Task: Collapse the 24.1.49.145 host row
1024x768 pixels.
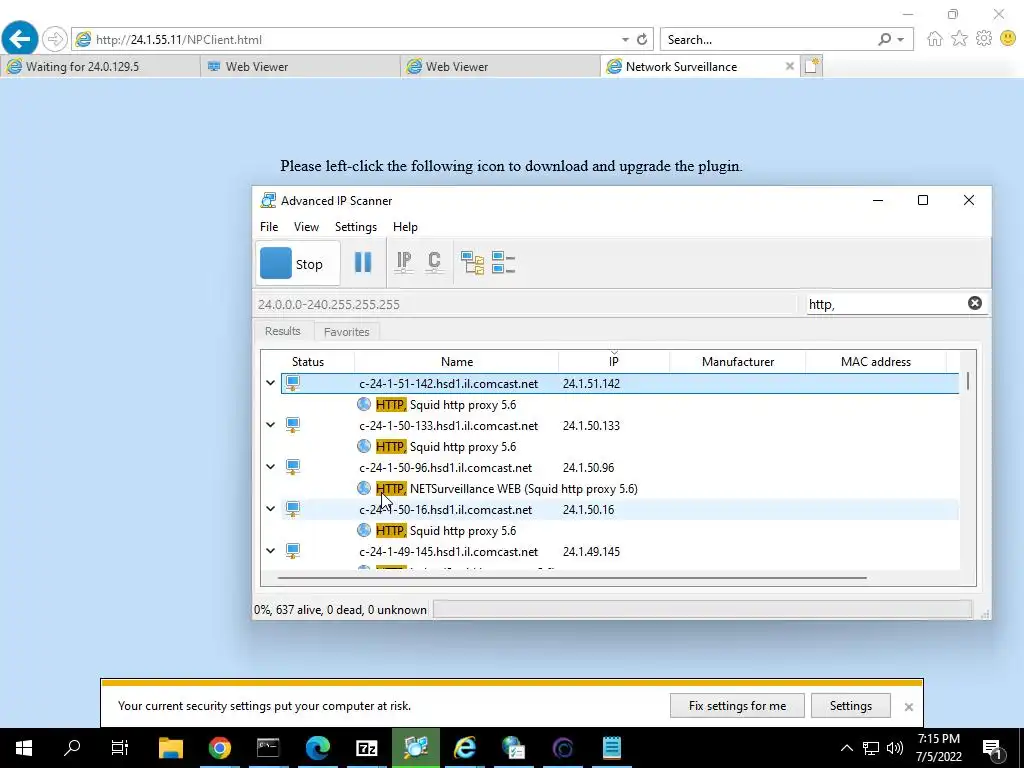Action: point(270,551)
